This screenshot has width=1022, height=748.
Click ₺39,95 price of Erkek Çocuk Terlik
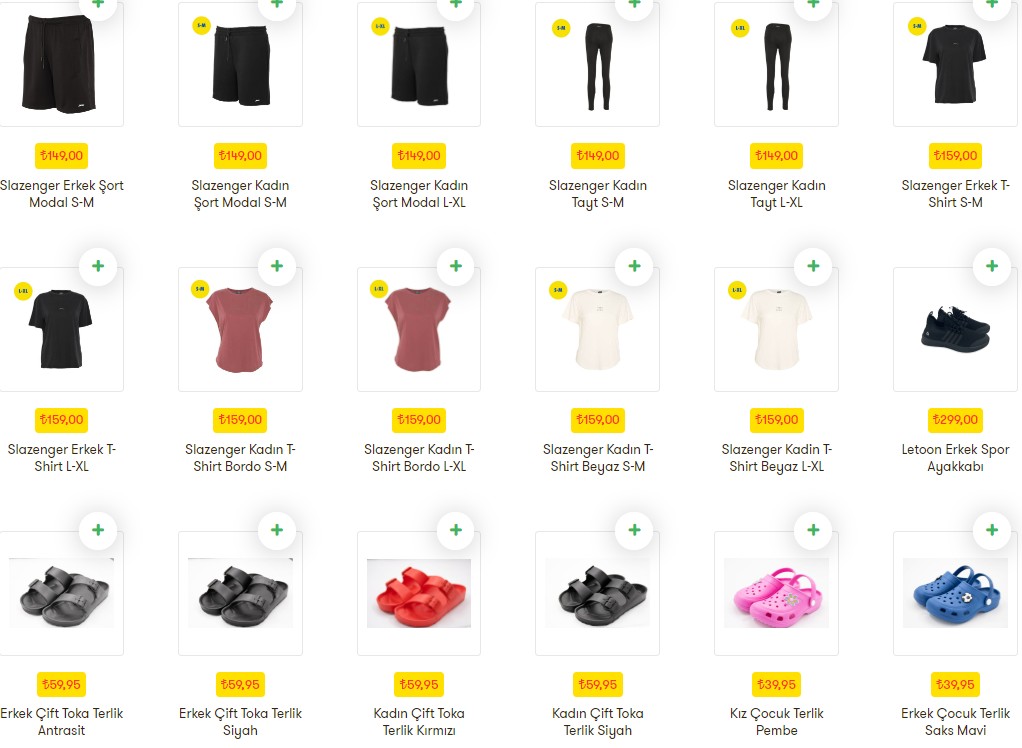[955, 684]
